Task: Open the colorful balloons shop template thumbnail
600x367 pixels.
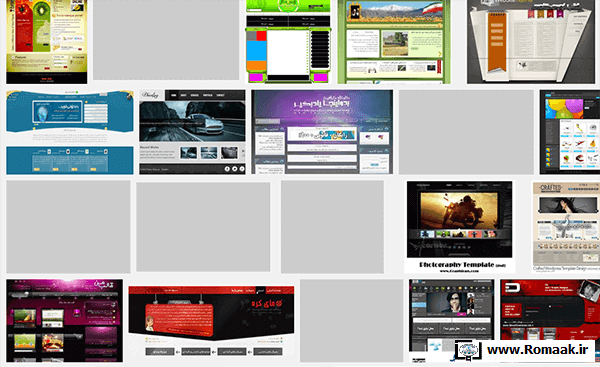Action: click(x=570, y=132)
